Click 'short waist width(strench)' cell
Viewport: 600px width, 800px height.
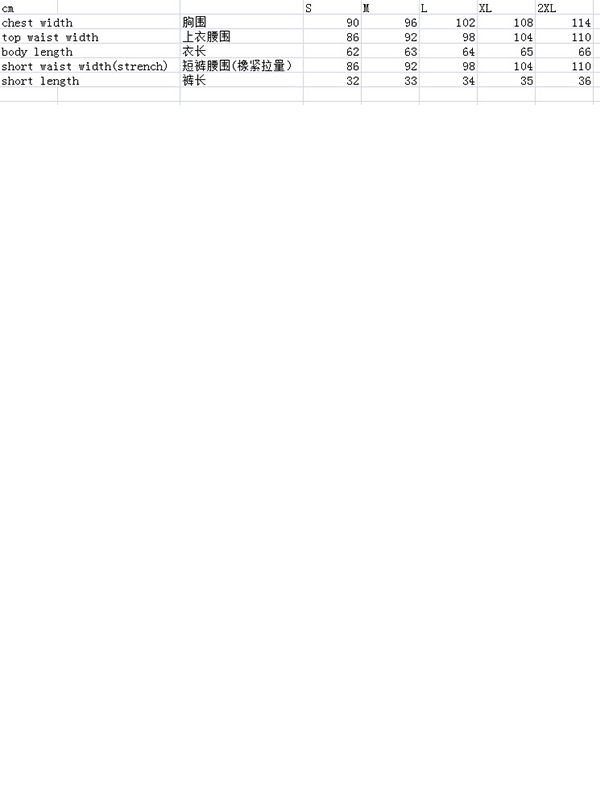[90, 66]
